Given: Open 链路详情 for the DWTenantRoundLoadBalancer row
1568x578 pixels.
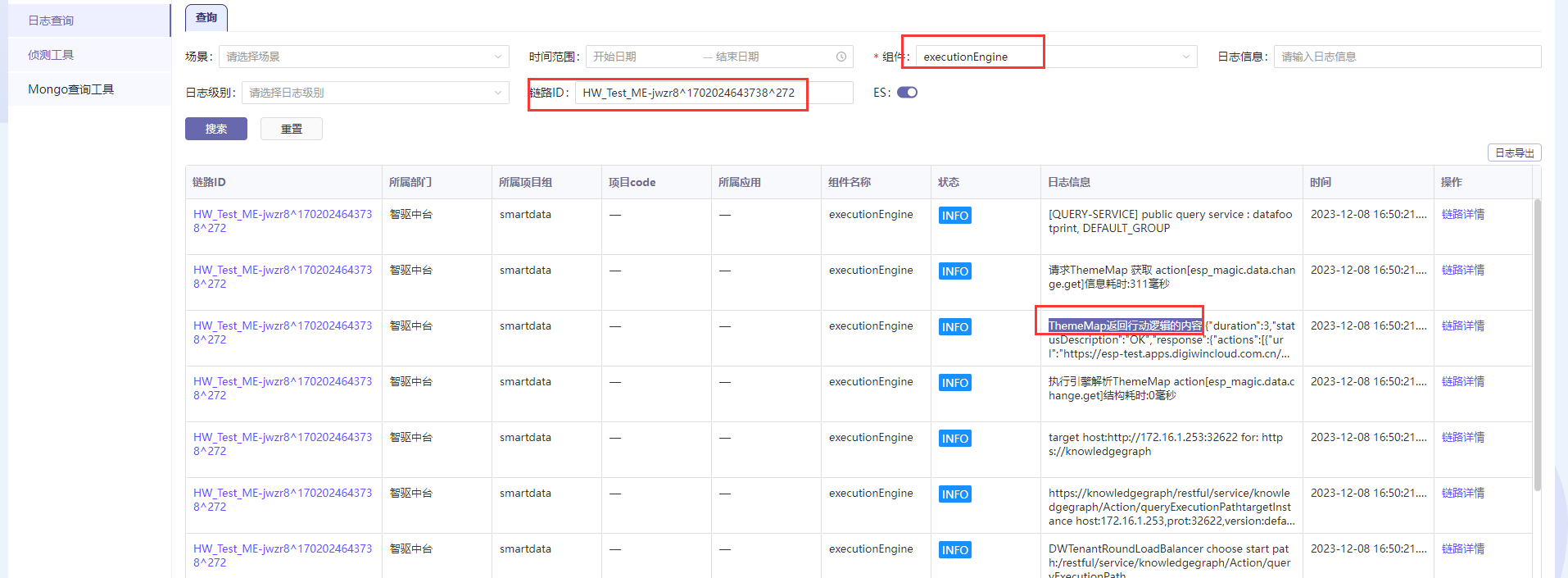Looking at the screenshot, I should click(x=1463, y=548).
